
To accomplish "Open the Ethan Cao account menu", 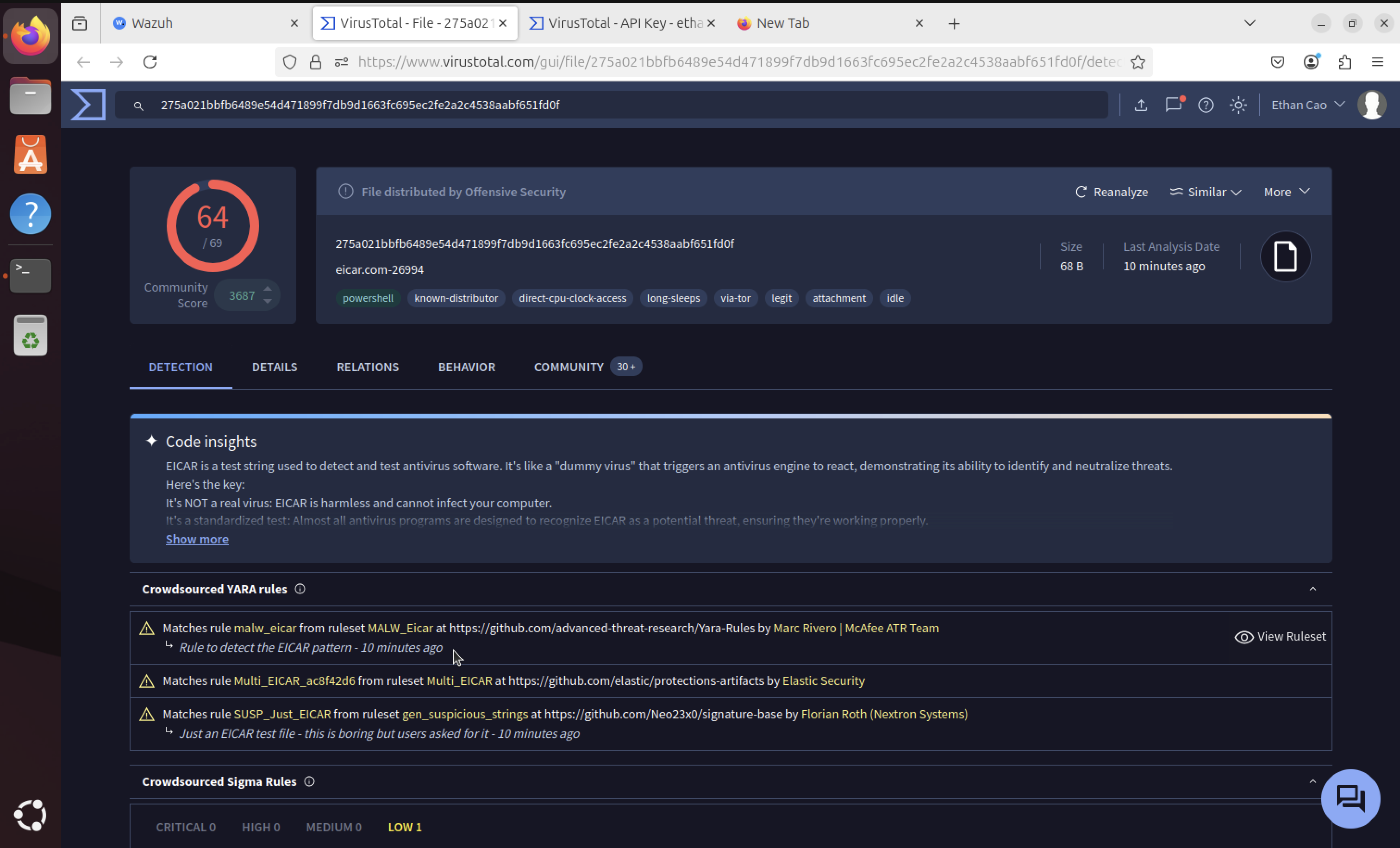I will click(x=1307, y=105).
